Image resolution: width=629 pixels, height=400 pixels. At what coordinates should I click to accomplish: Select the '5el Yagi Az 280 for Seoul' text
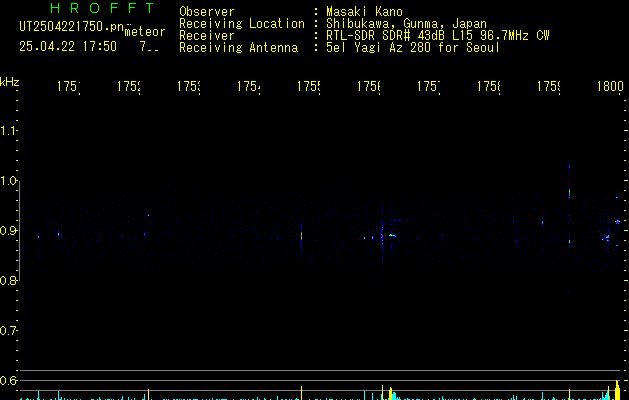(x=413, y=48)
